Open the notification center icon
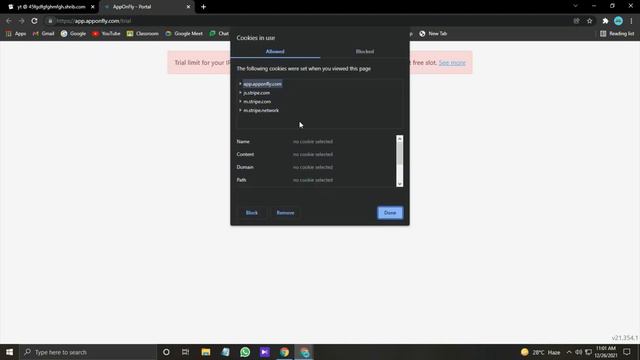 (627, 352)
